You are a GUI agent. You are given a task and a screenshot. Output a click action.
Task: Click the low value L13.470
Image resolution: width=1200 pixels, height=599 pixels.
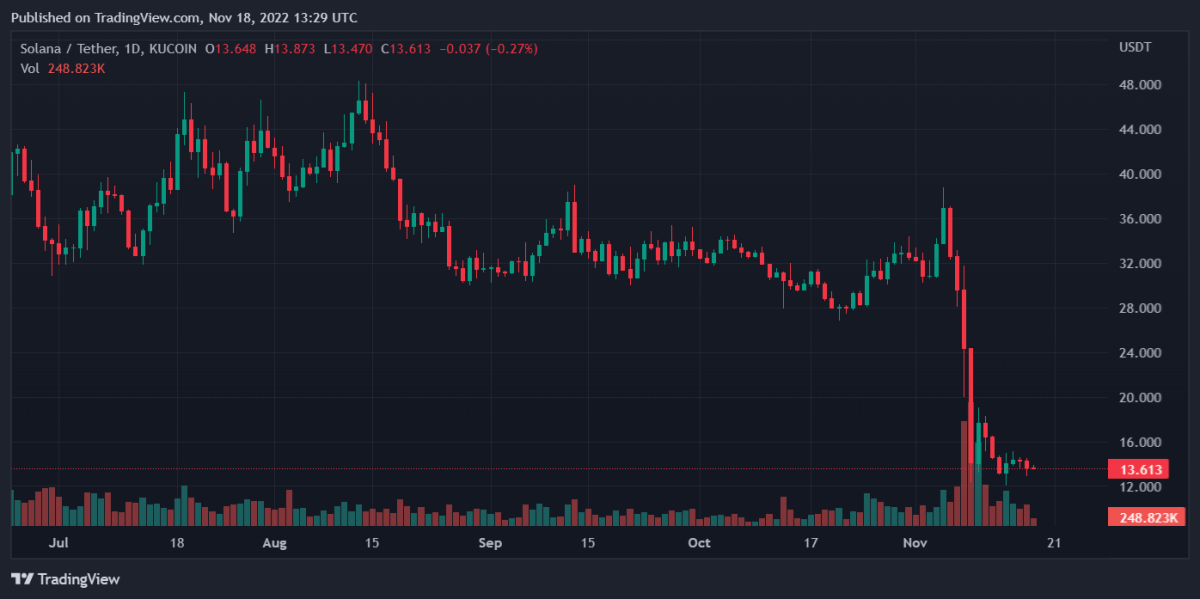click(347, 48)
